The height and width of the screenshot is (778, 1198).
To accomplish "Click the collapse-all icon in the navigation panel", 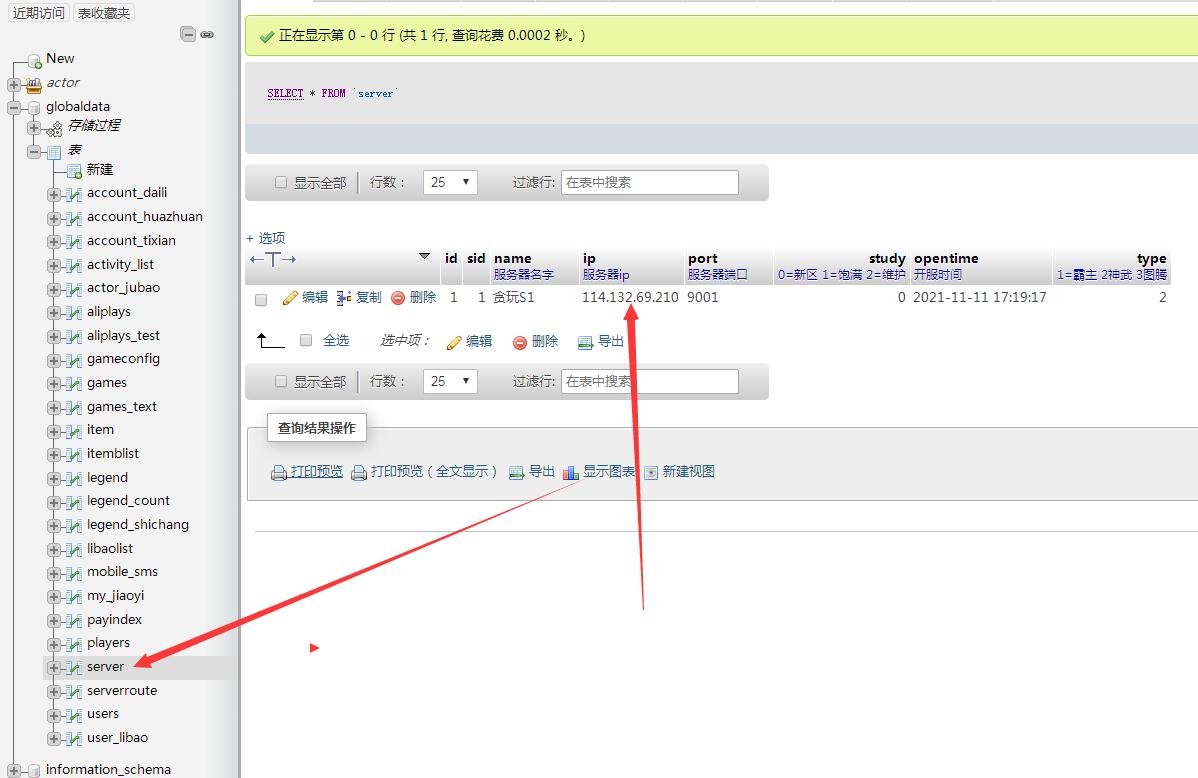I will tap(188, 34).
